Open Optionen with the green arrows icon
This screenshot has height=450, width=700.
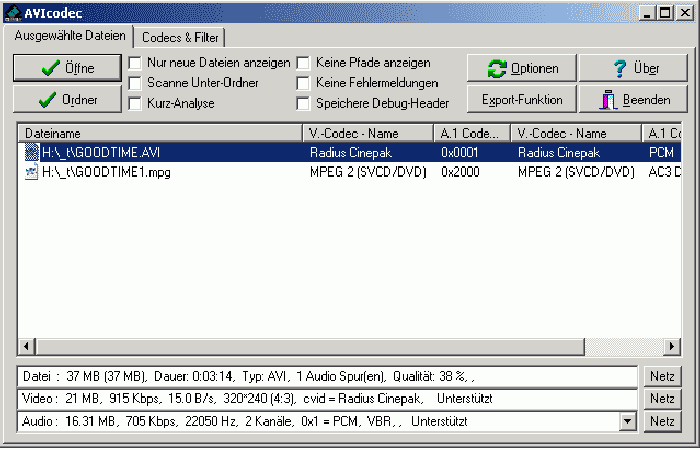(x=522, y=68)
